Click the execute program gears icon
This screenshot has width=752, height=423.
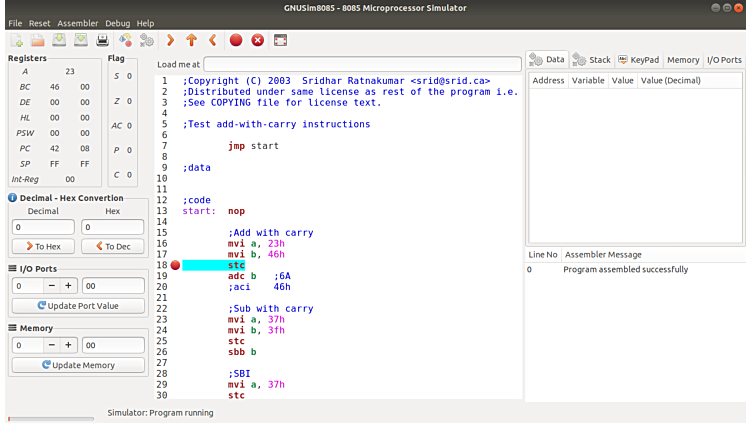[147, 40]
